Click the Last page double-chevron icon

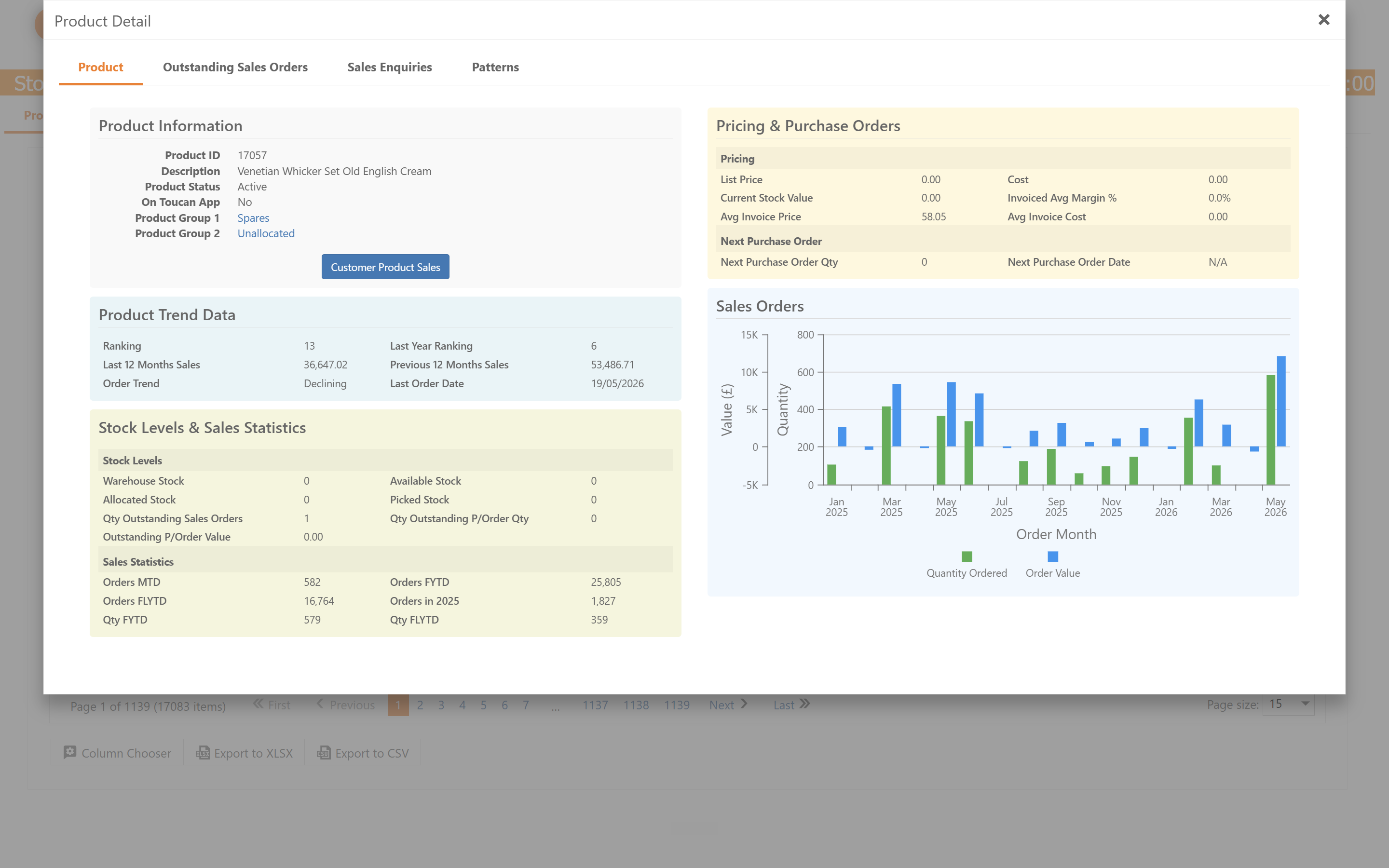[x=804, y=704]
